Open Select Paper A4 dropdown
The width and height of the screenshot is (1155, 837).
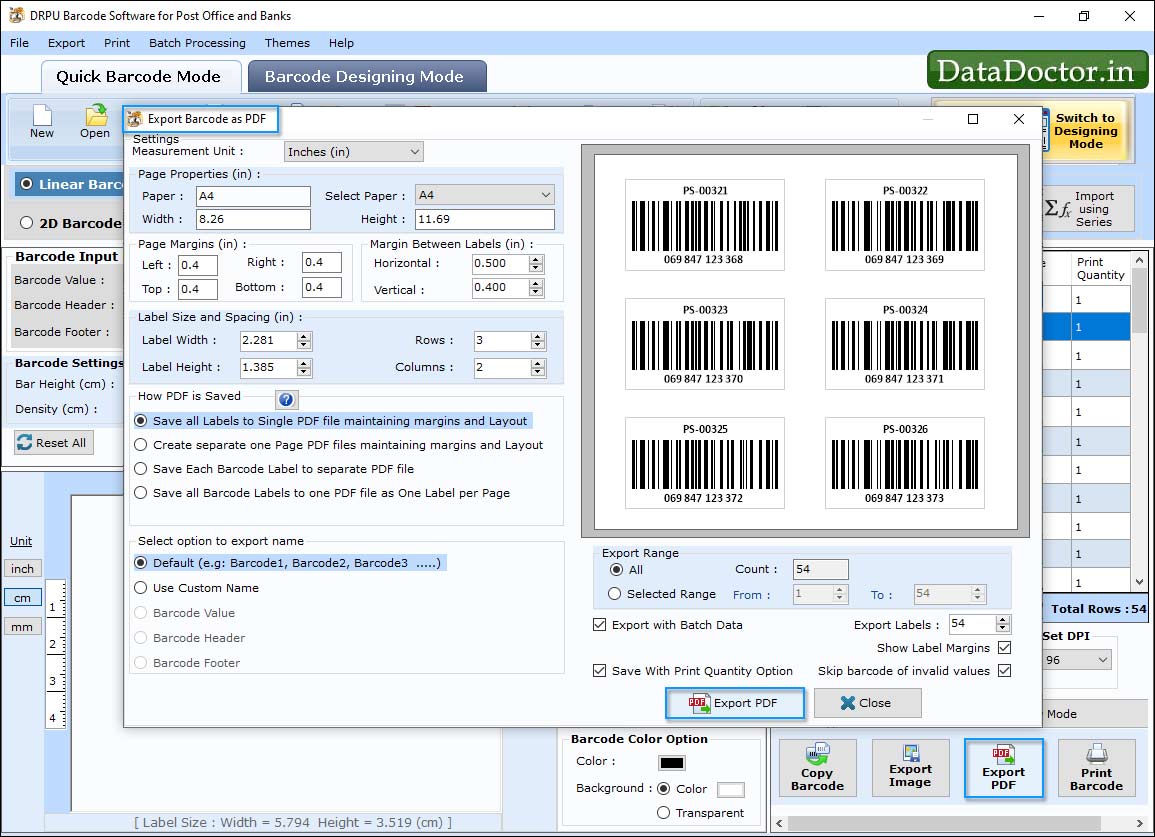click(485, 195)
